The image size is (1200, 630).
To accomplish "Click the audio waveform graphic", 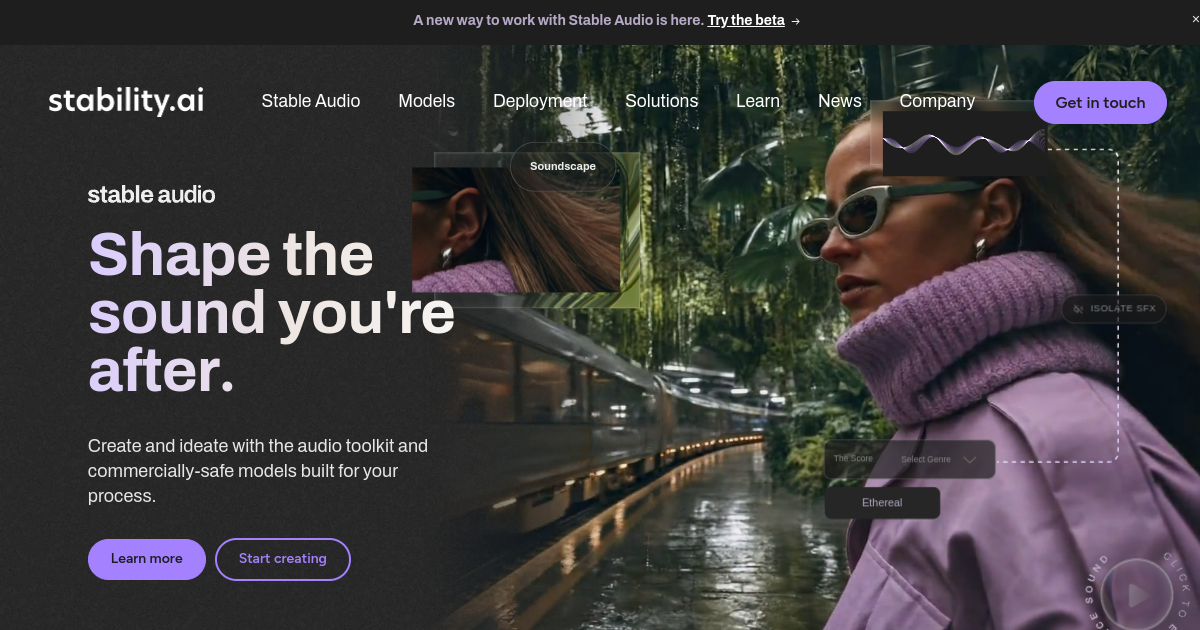I will [x=964, y=144].
